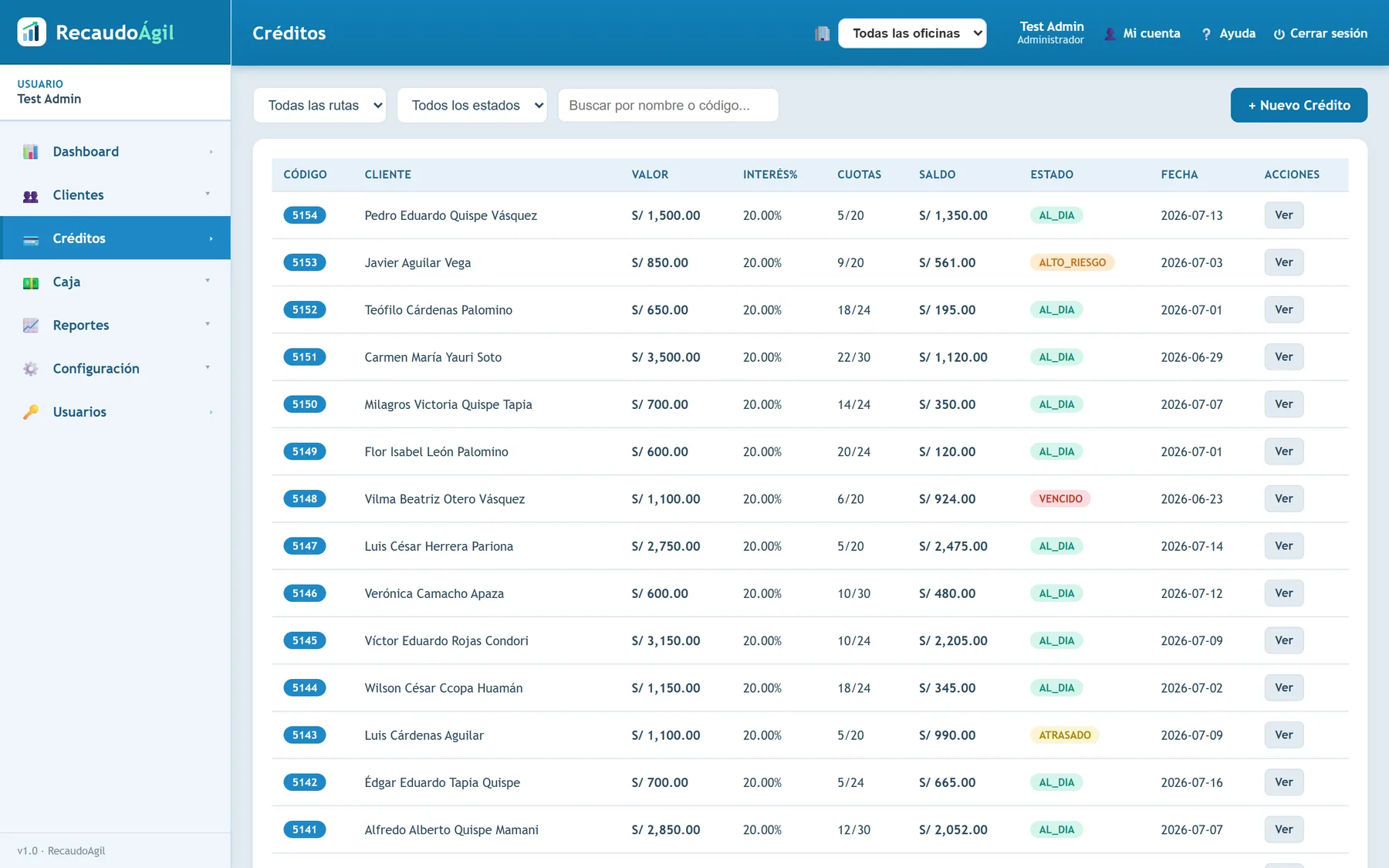Open the Todas las oficinas dropdown

912,33
